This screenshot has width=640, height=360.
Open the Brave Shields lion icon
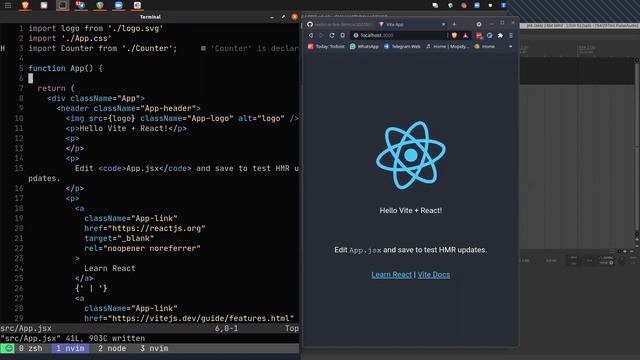point(454,36)
